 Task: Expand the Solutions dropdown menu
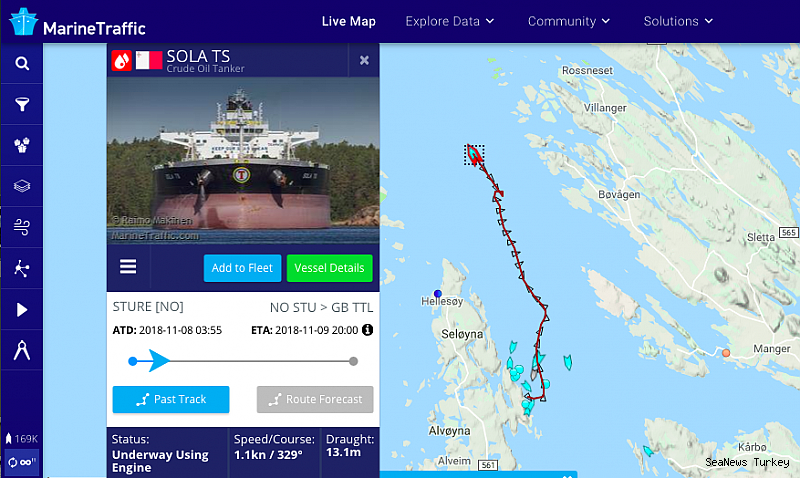coord(678,21)
